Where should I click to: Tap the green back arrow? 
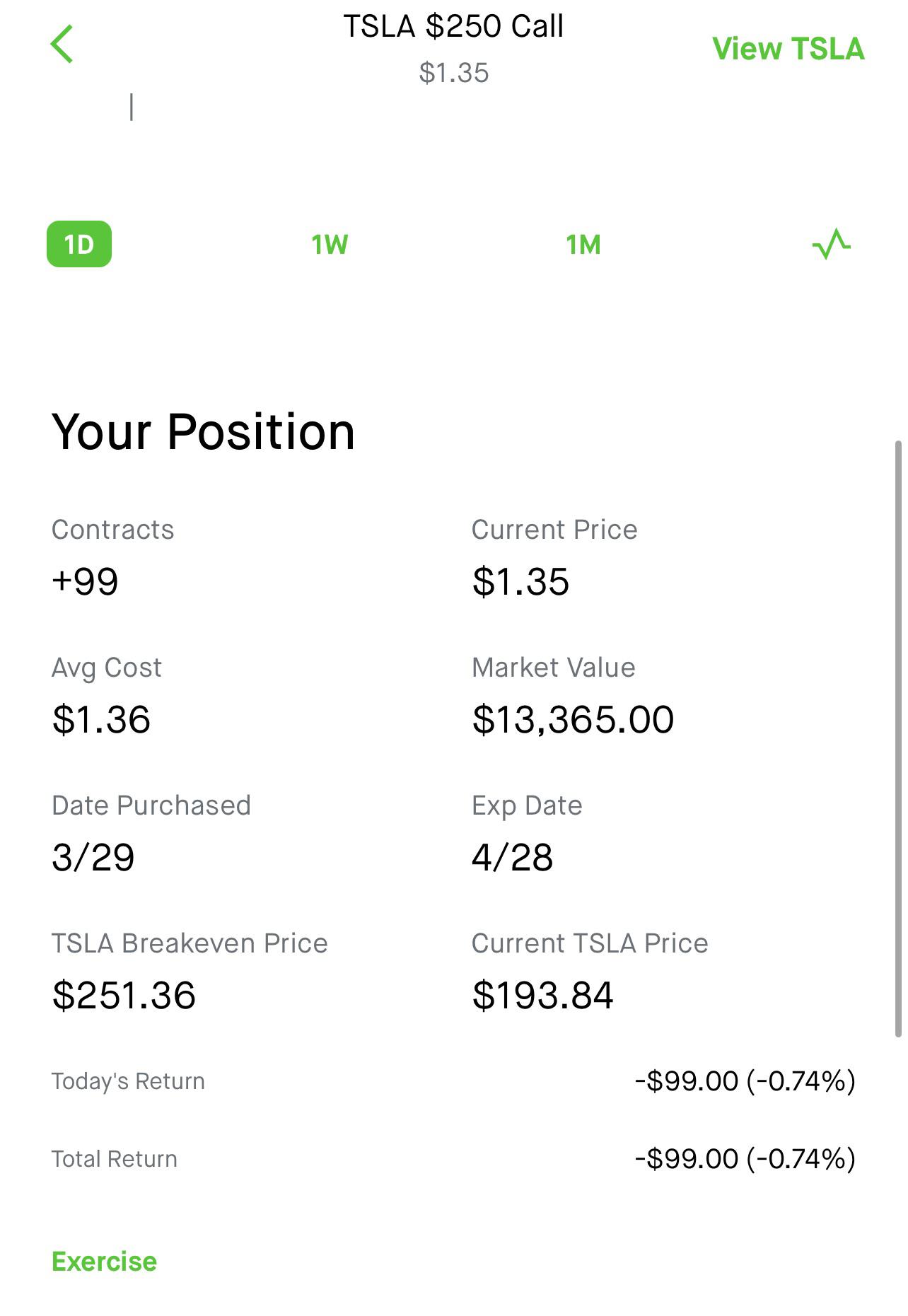(x=62, y=44)
